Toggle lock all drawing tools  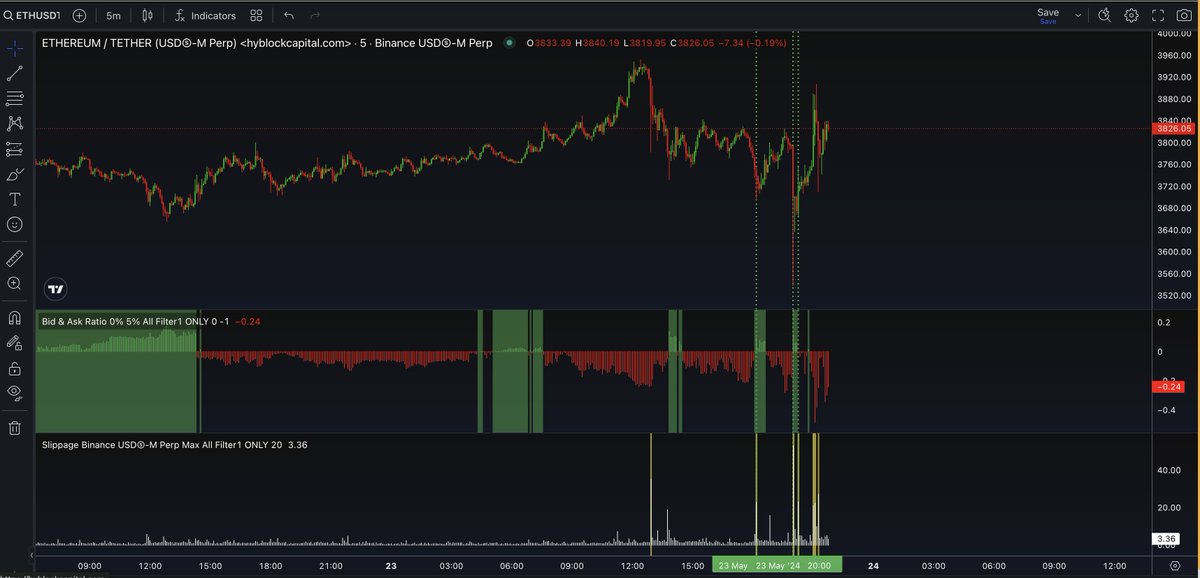pyautogui.click(x=15, y=368)
